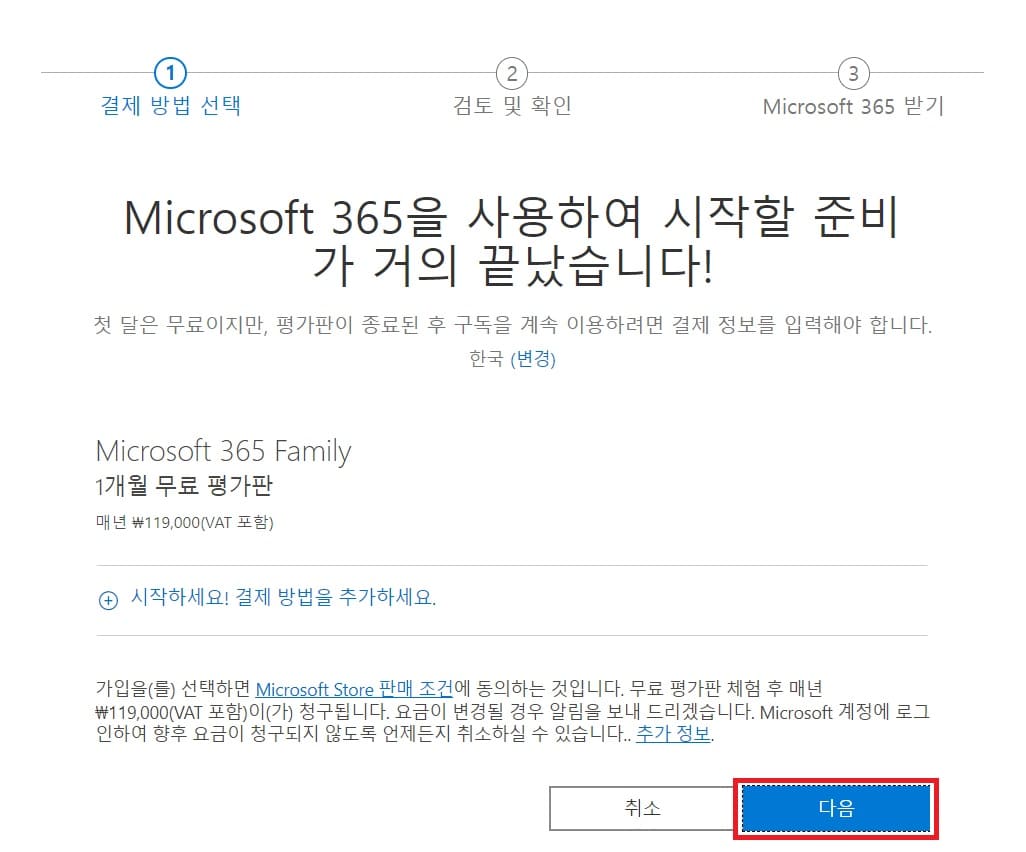The height and width of the screenshot is (852, 1026).
Task: Click '시작하세요! 결제 방법을 추가하세요.' link
Action: coord(283,597)
